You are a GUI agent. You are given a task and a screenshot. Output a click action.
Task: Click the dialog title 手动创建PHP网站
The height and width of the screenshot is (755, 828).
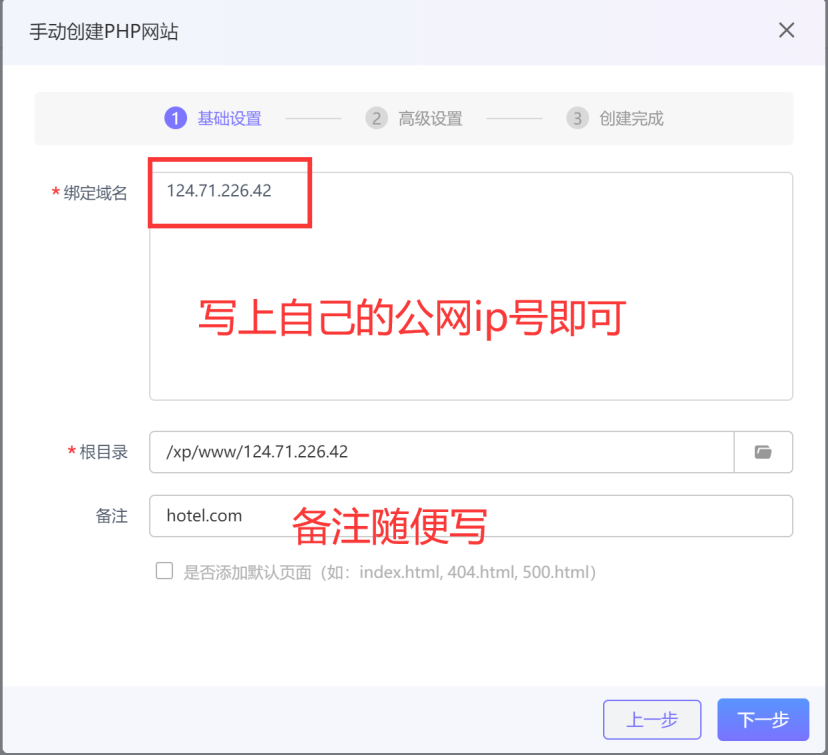coord(104,32)
